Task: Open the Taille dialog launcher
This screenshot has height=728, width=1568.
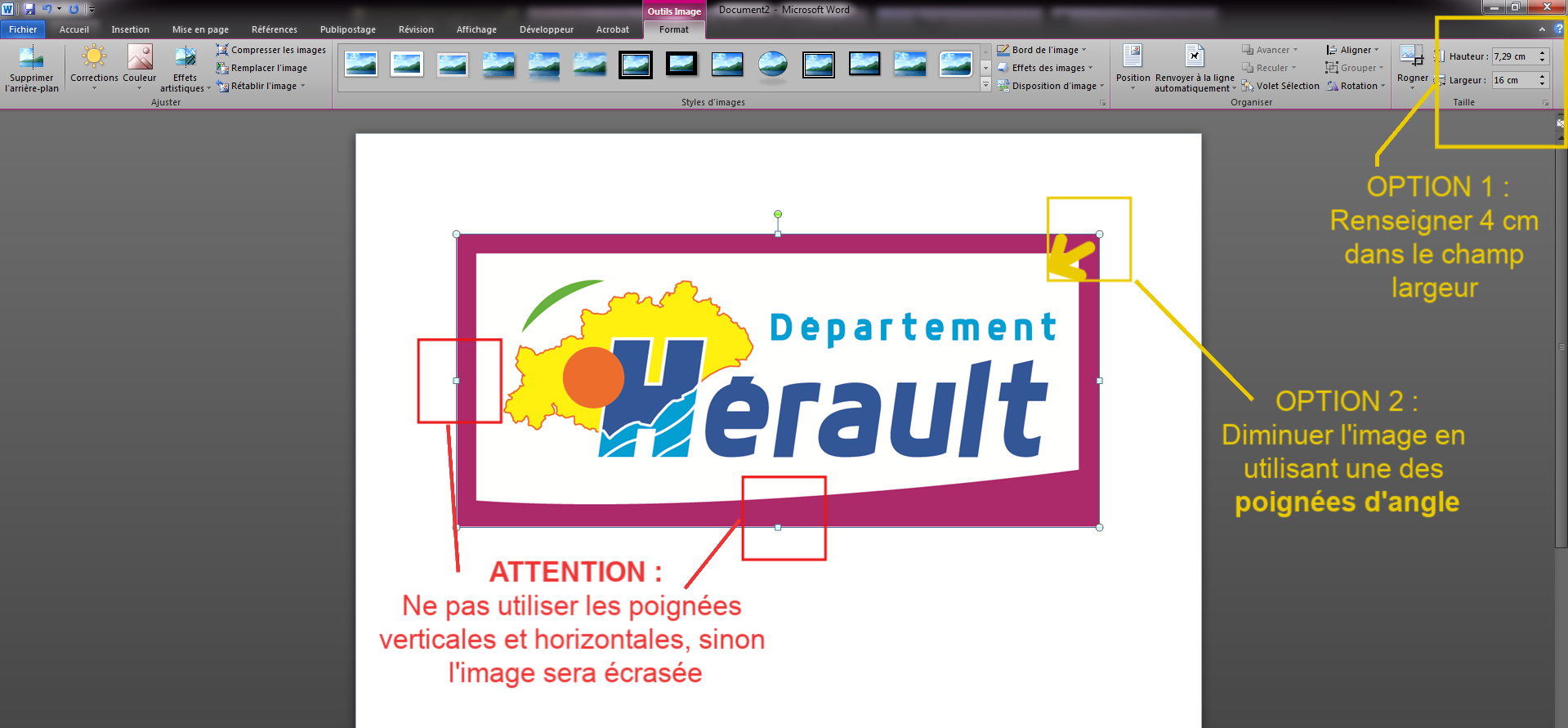Action: coord(1545,103)
